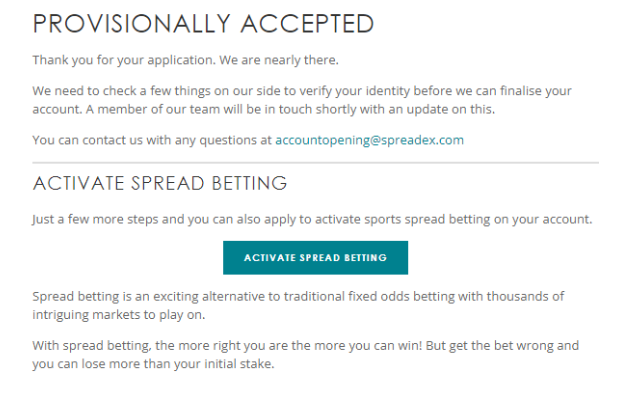Click the 'intriguing markets to play on' line

point(119,315)
